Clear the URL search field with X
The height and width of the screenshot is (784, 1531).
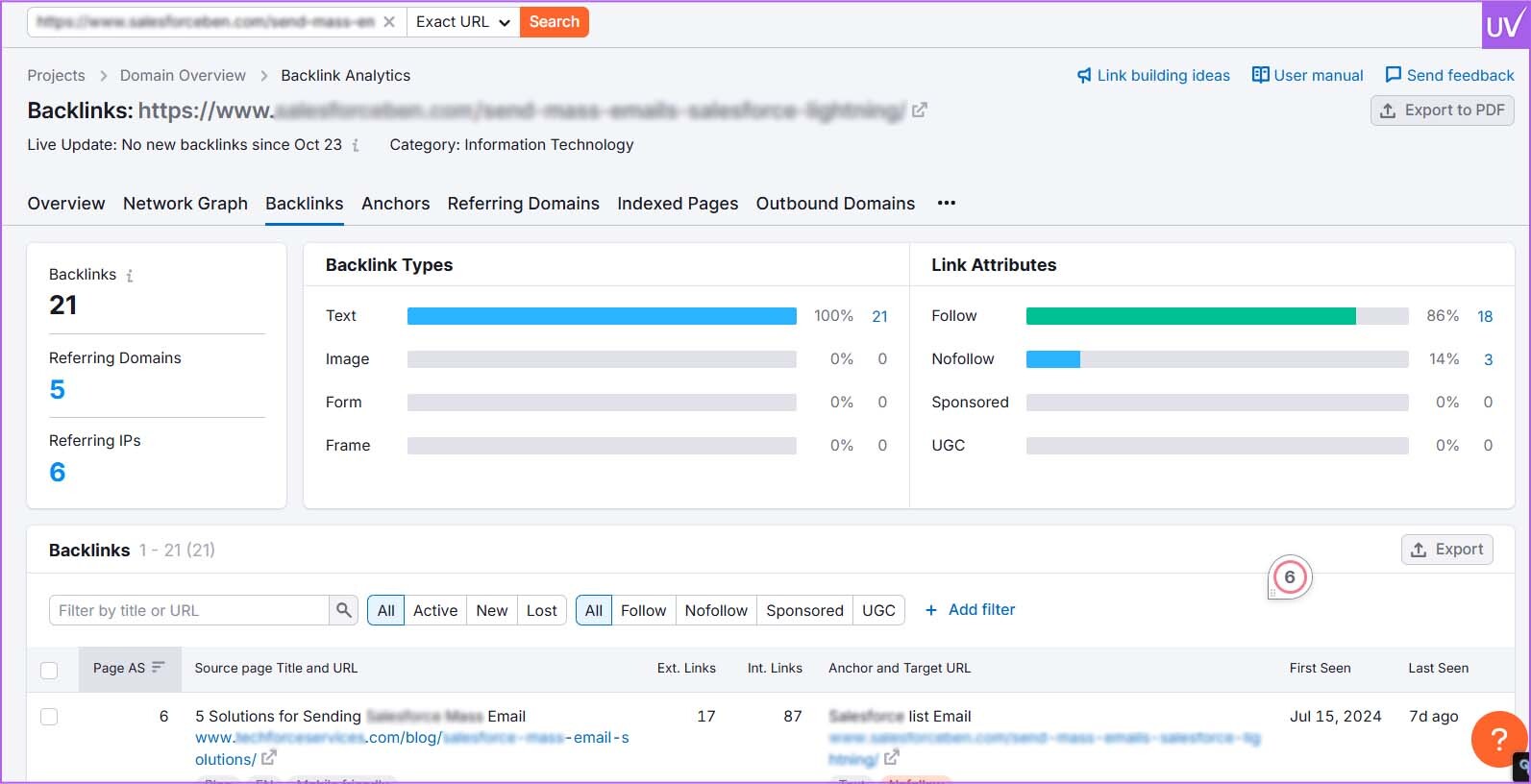tap(389, 22)
